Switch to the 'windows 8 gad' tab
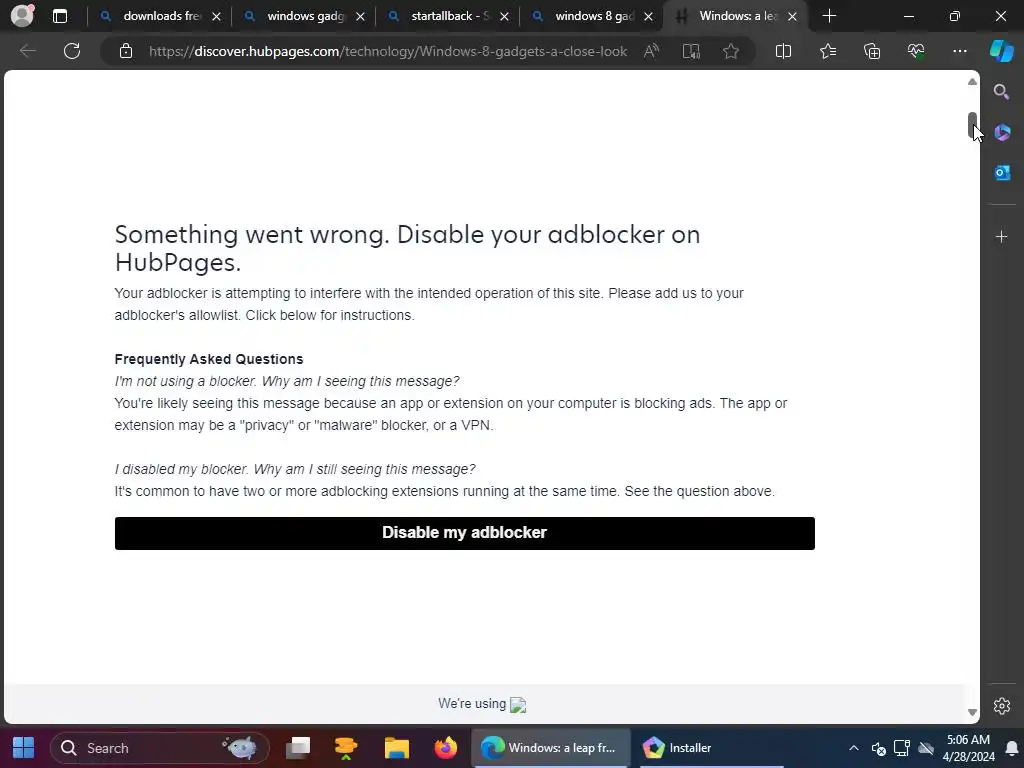 click(x=594, y=16)
